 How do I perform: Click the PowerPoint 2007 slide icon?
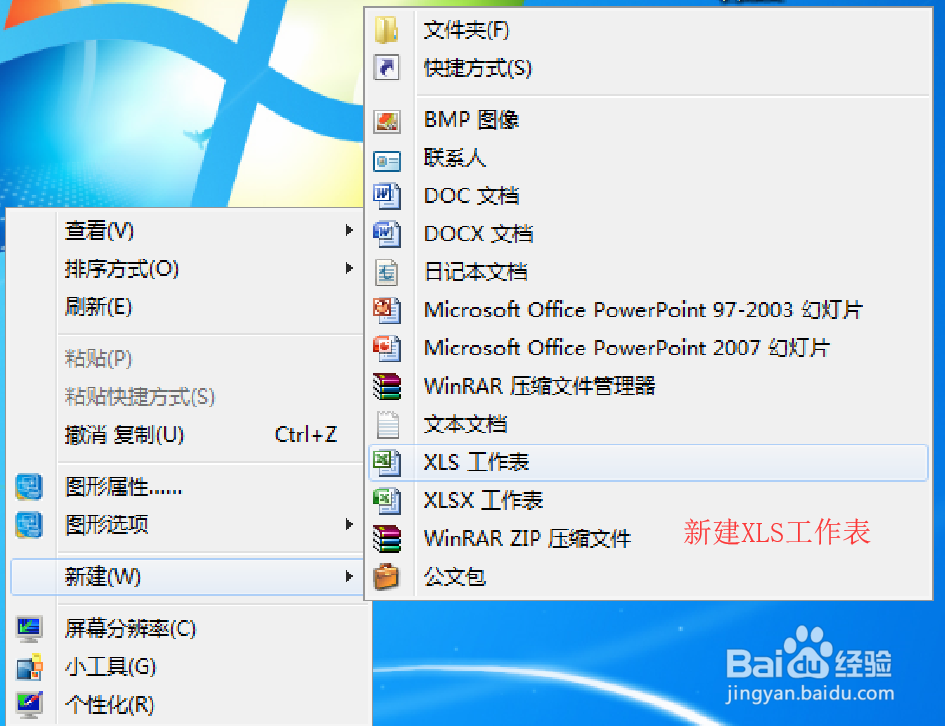(386, 348)
